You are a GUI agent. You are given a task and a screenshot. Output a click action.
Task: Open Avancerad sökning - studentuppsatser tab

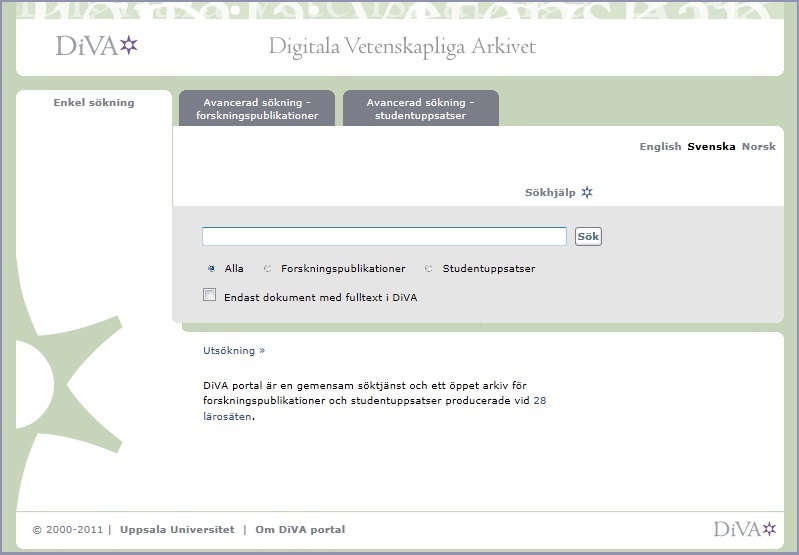(x=420, y=109)
